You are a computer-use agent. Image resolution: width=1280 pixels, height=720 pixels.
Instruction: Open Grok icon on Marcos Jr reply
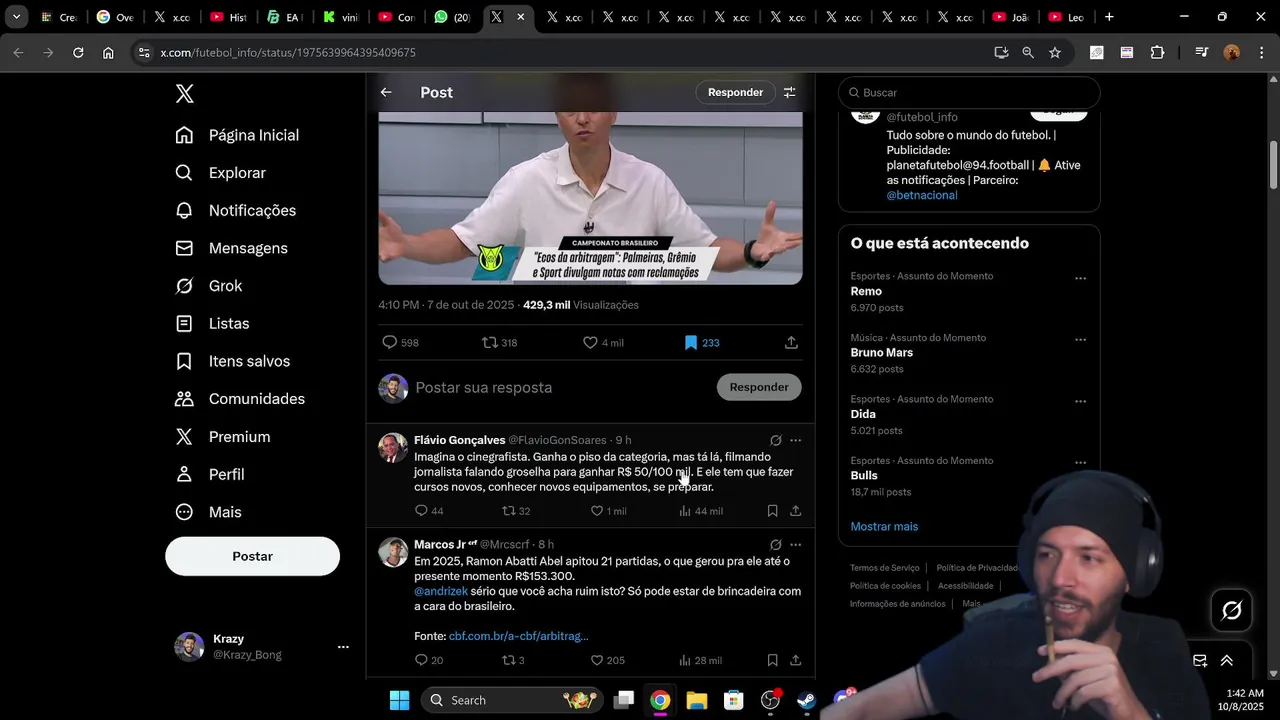(776, 545)
